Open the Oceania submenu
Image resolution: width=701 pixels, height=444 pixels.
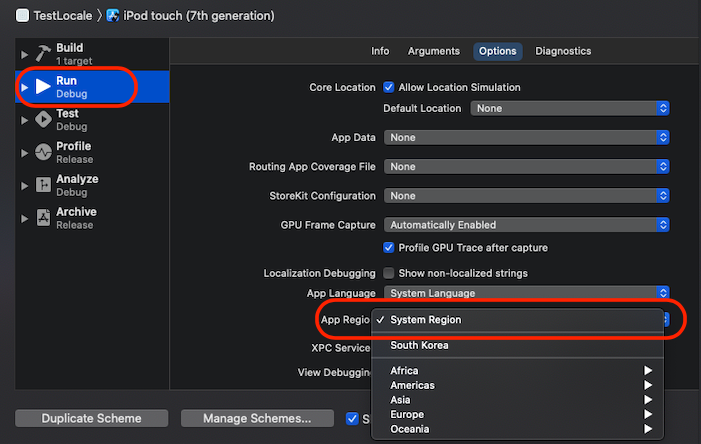click(x=517, y=429)
